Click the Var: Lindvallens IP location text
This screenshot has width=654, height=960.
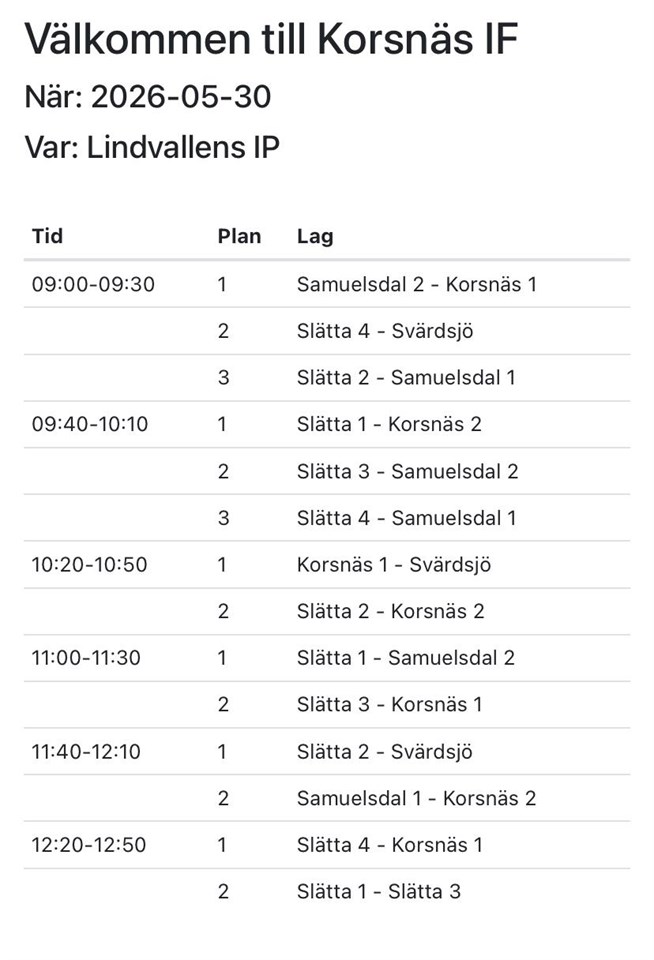[x=152, y=148]
